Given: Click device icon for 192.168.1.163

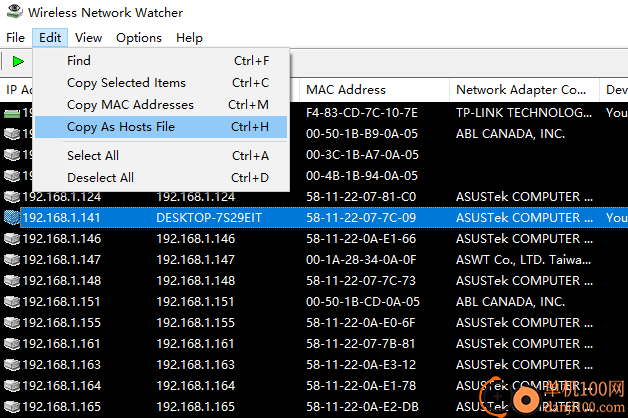Looking at the screenshot, I should pos(12,365).
